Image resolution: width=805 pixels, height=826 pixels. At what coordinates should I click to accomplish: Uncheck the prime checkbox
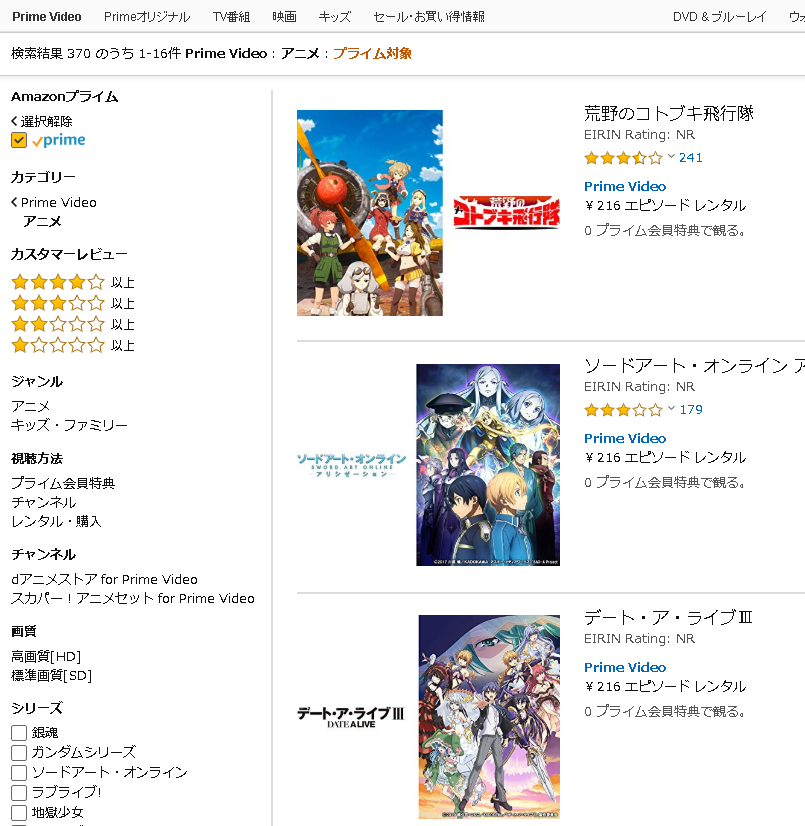coord(19,140)
